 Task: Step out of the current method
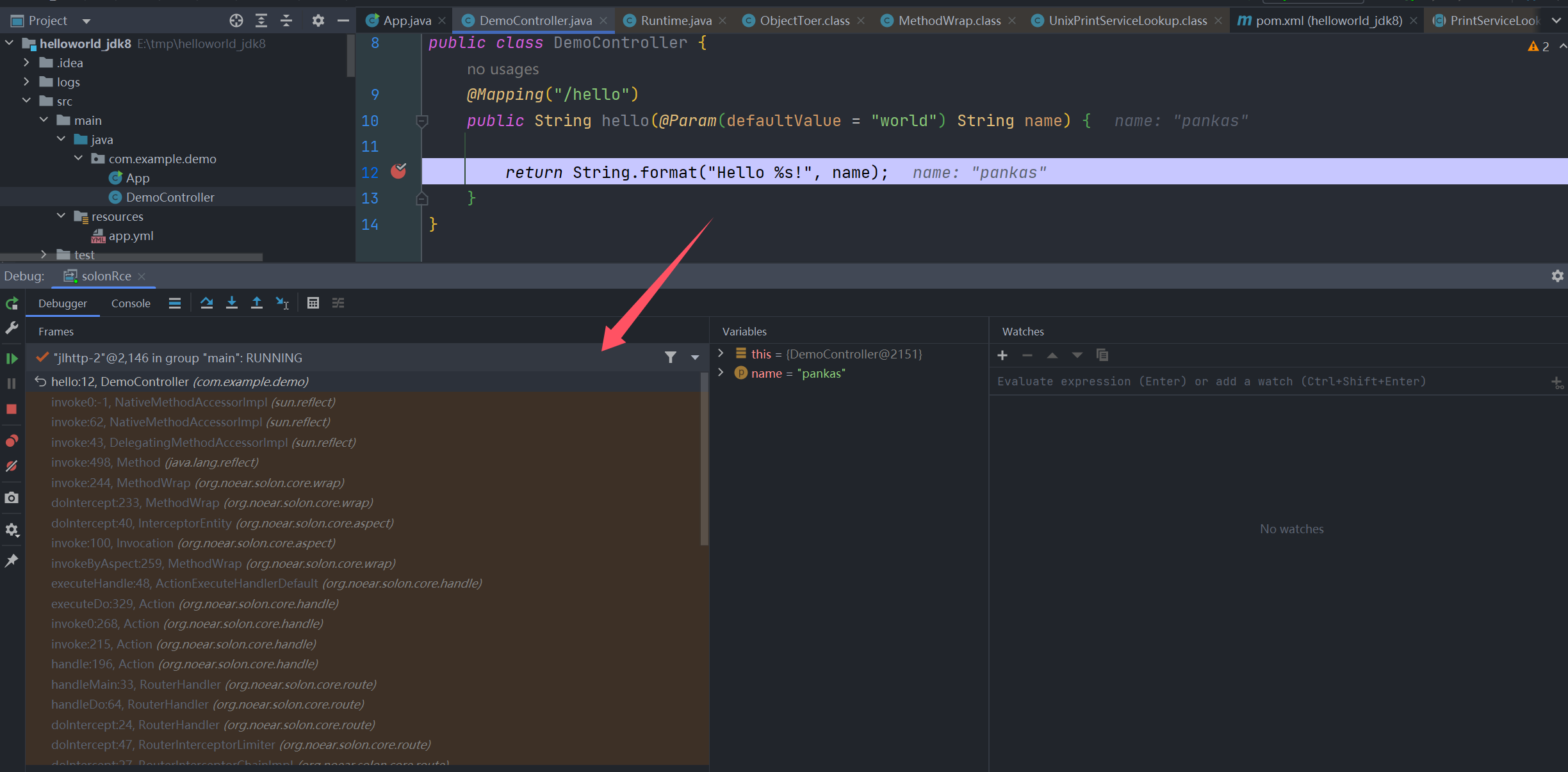[257, 303]
